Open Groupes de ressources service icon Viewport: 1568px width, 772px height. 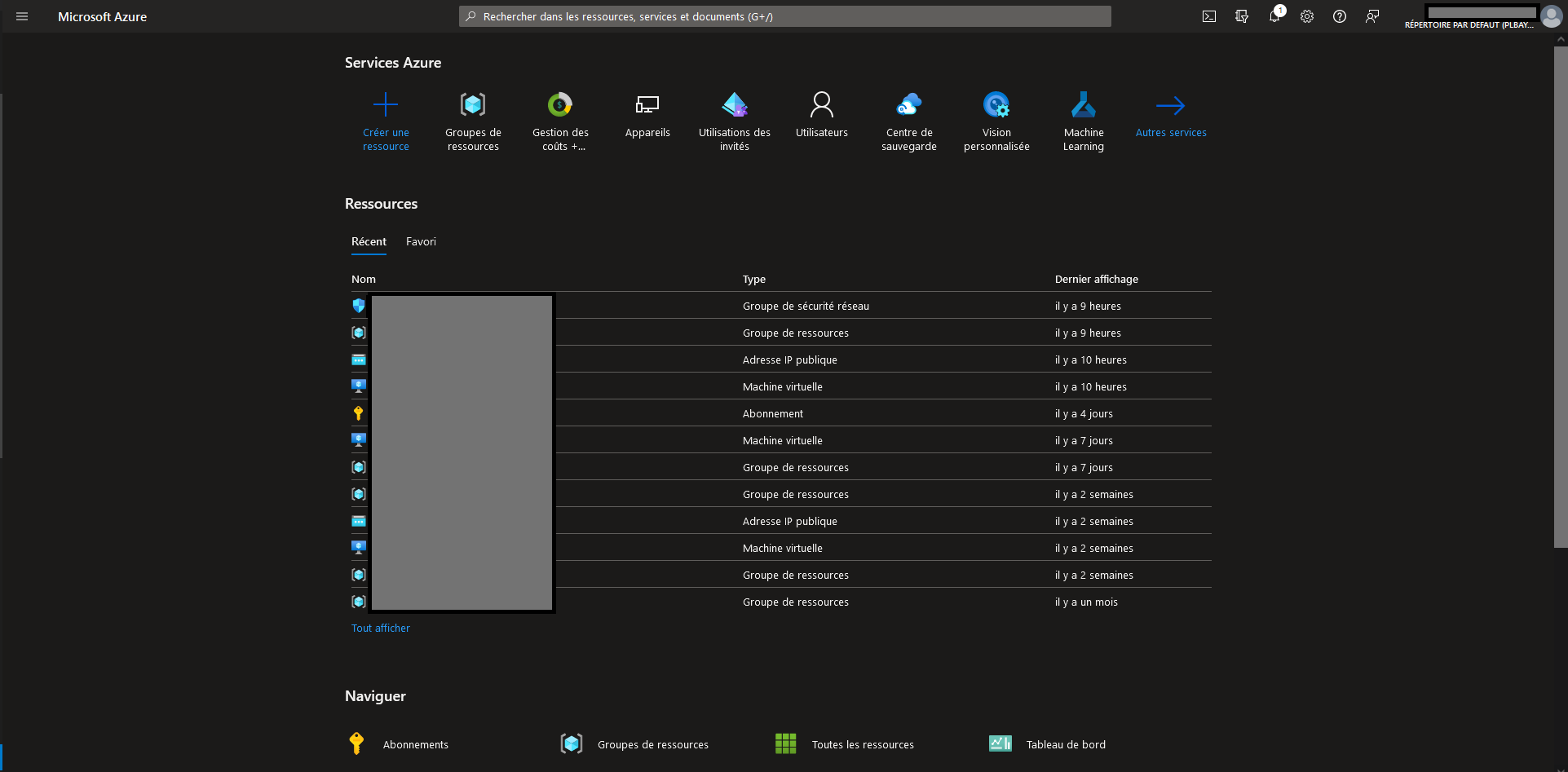coord(473,104)
